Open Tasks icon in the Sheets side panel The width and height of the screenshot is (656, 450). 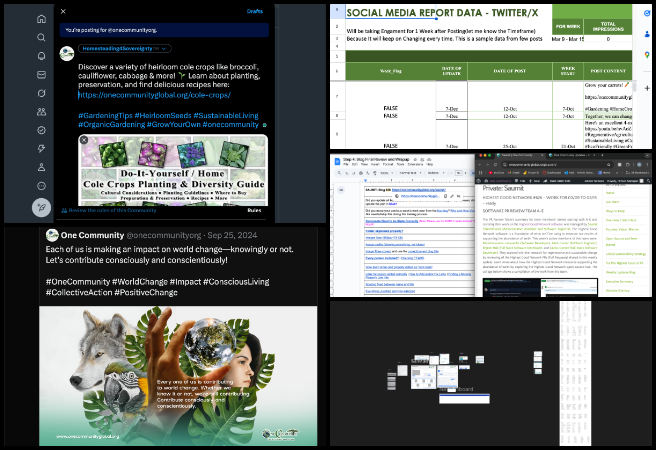[x=647, y=13]
